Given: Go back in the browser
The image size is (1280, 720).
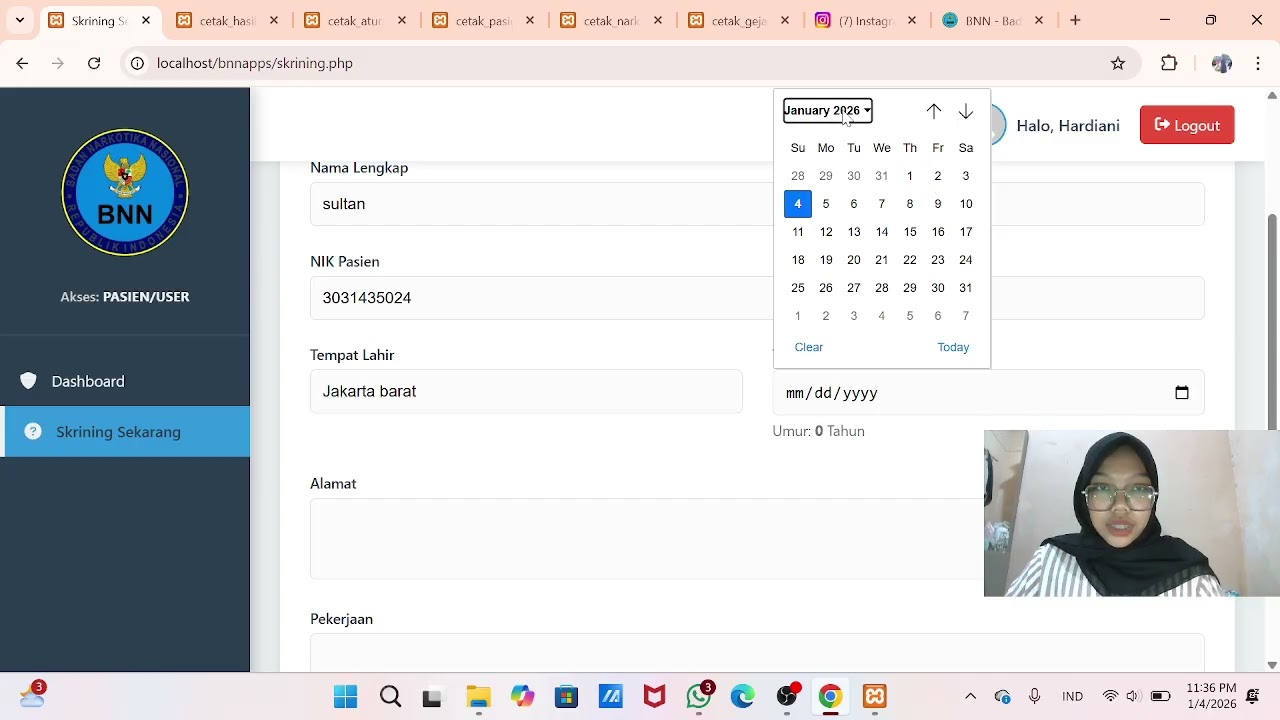Looking at the screenshot, I should click(x=22, y=63).
